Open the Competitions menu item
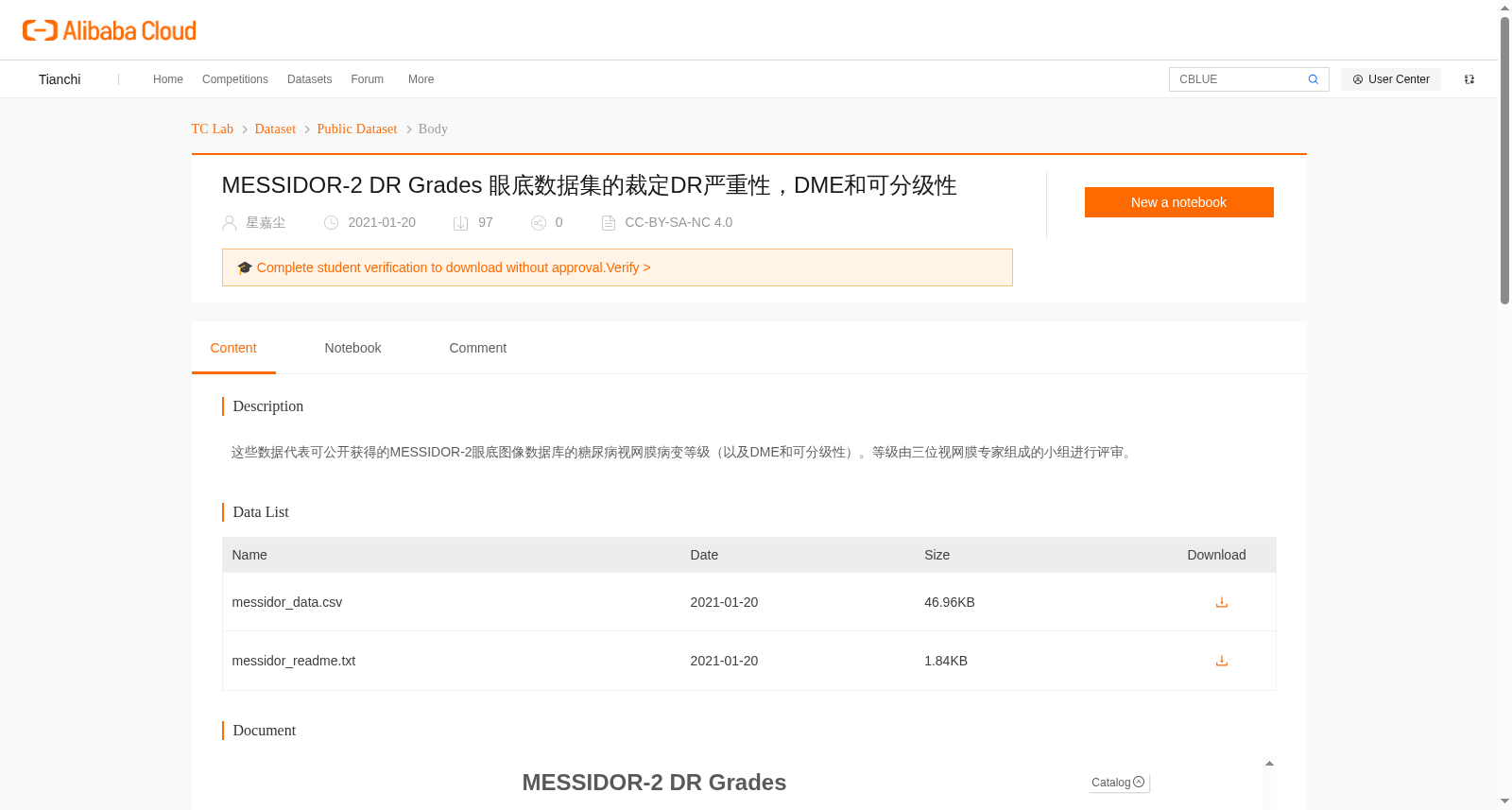The height and width of the screenshot is (810, 1512). click(x=235, y=79)
